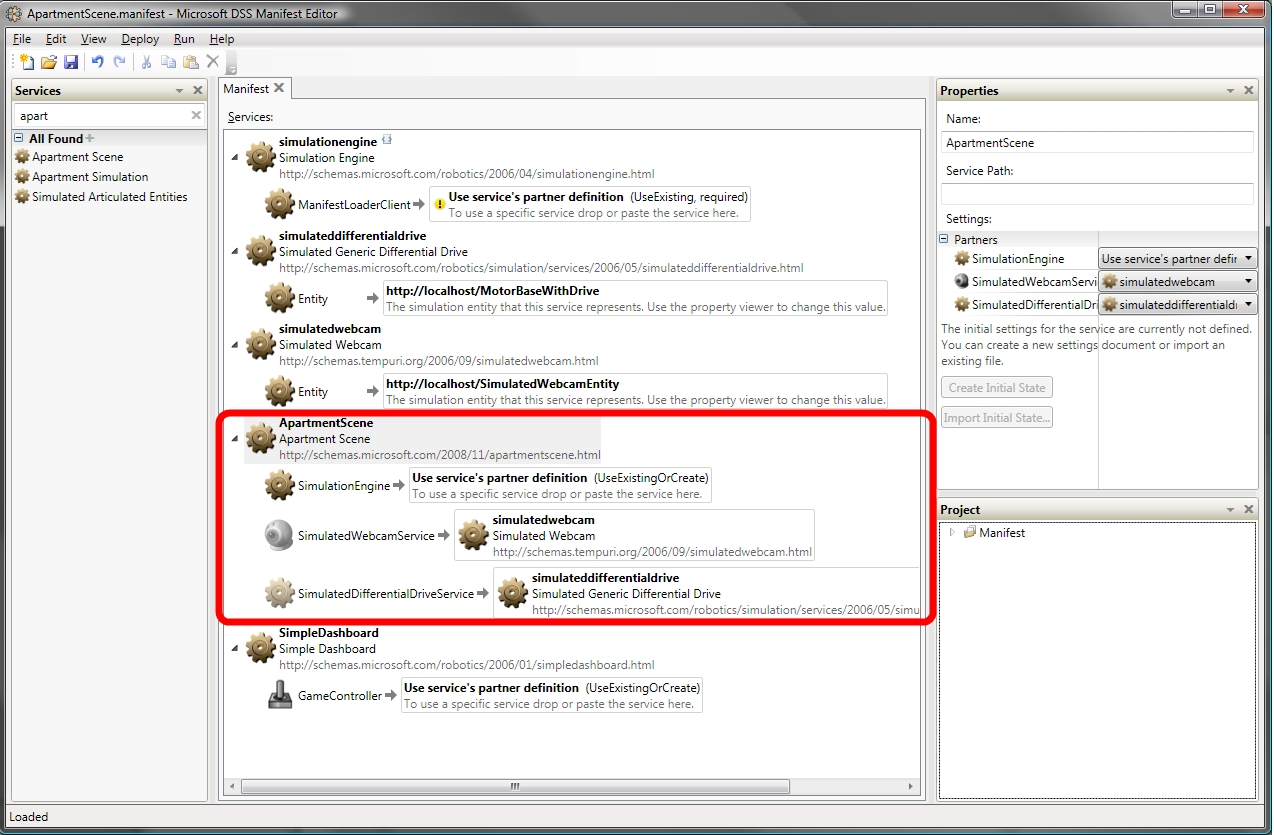Close the Project panel

(x=1249, y=510)
